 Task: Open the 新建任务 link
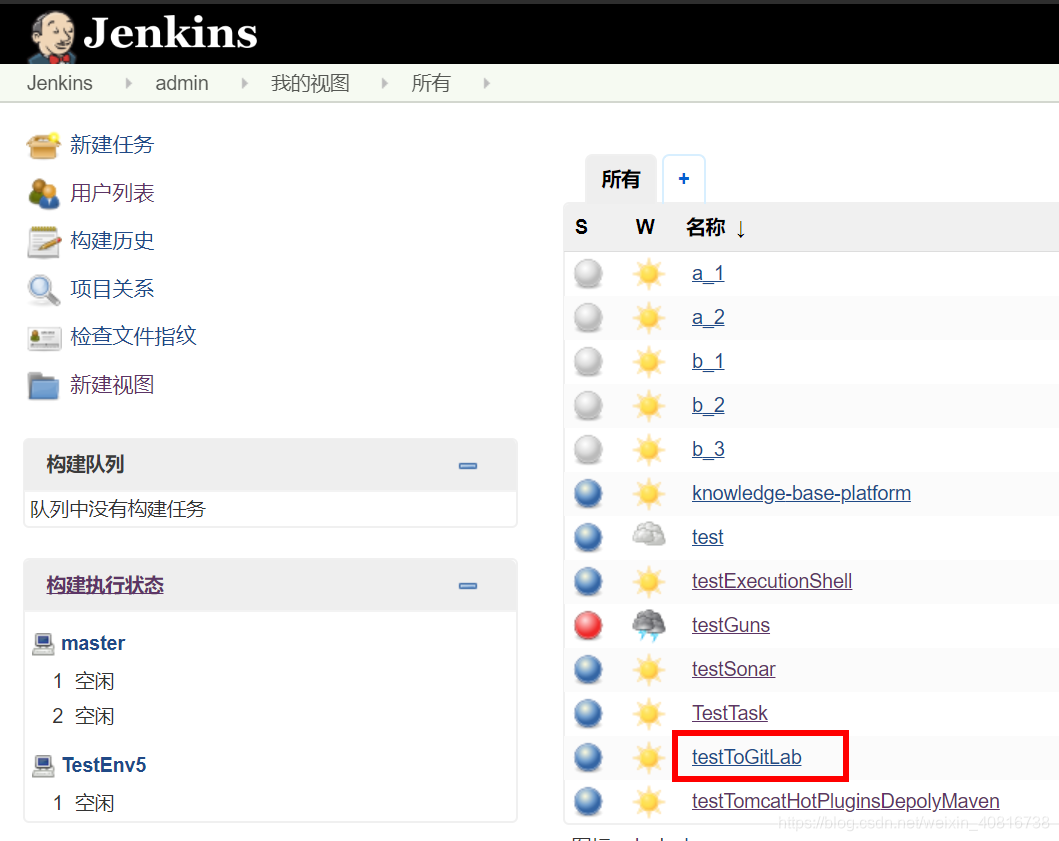(112, 145)
